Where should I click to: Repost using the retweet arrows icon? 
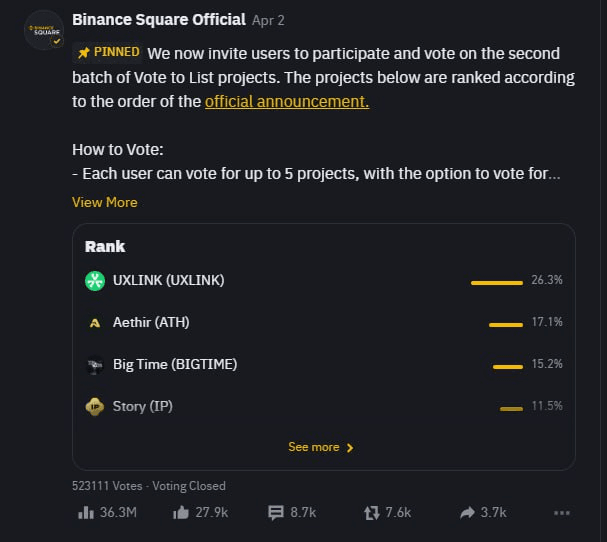[x=371, y=513]
